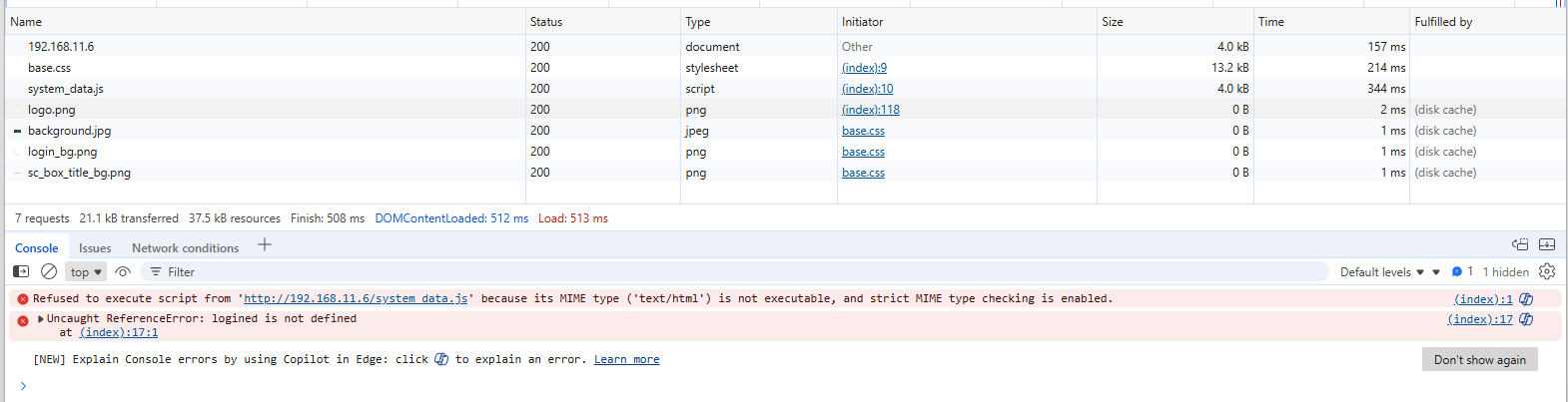Open the Network conditions tab
1568x402 pixels.
coord(185,248)
